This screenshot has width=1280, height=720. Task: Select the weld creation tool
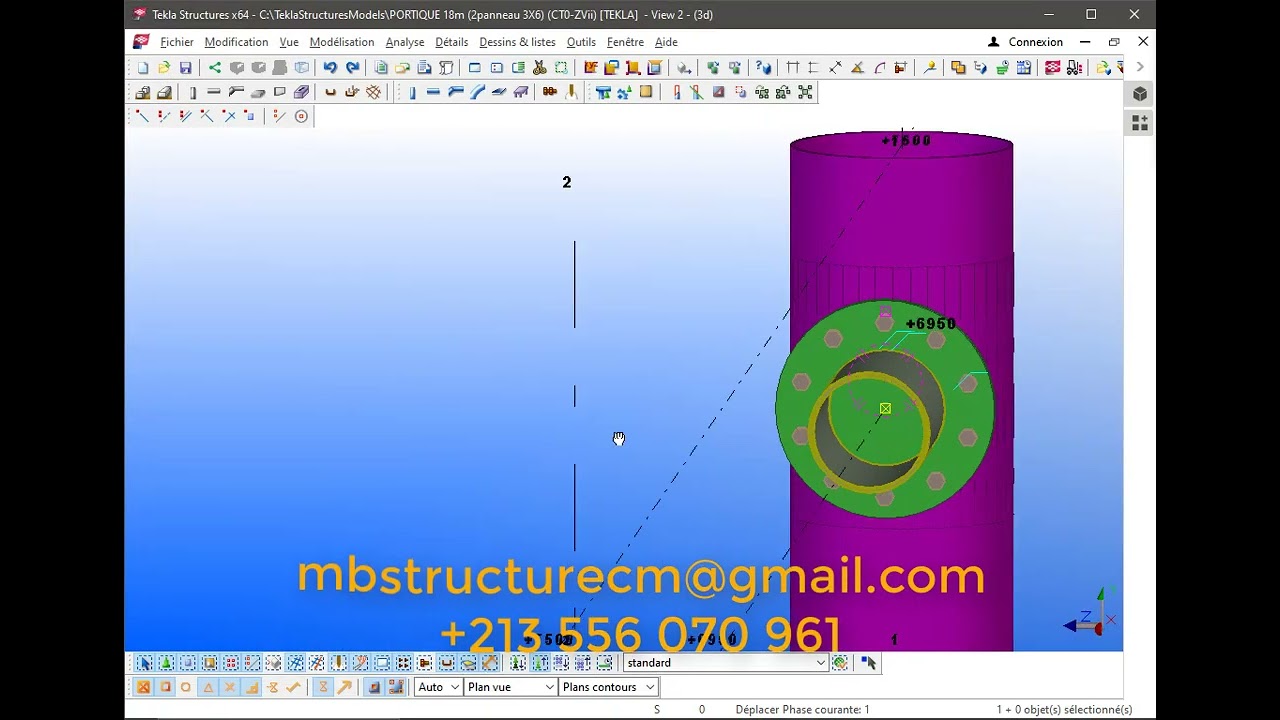pos(571,92)
